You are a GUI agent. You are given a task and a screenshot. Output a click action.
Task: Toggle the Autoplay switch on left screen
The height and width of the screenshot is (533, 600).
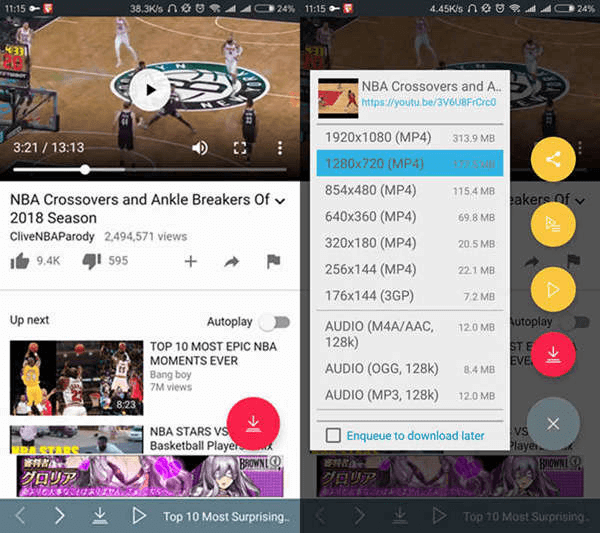275,322
